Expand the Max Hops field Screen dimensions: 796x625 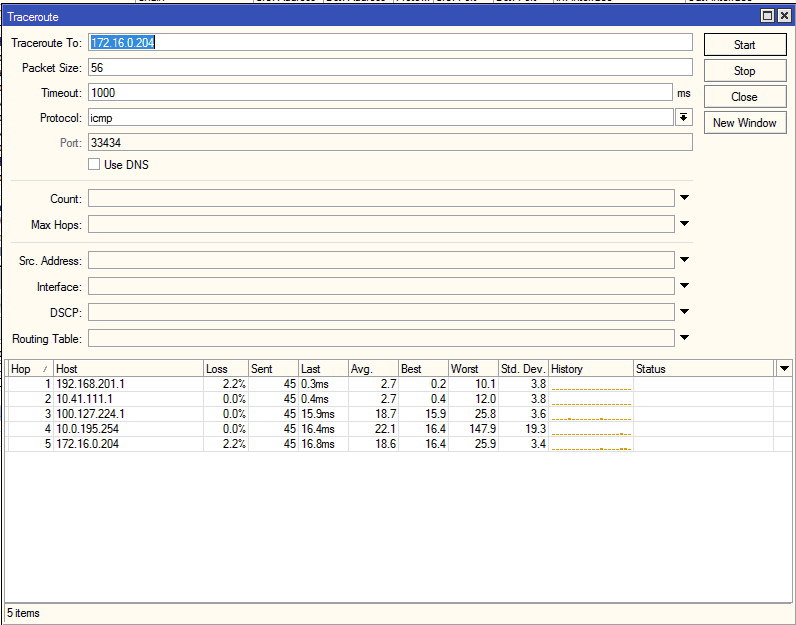click(684, 223)
